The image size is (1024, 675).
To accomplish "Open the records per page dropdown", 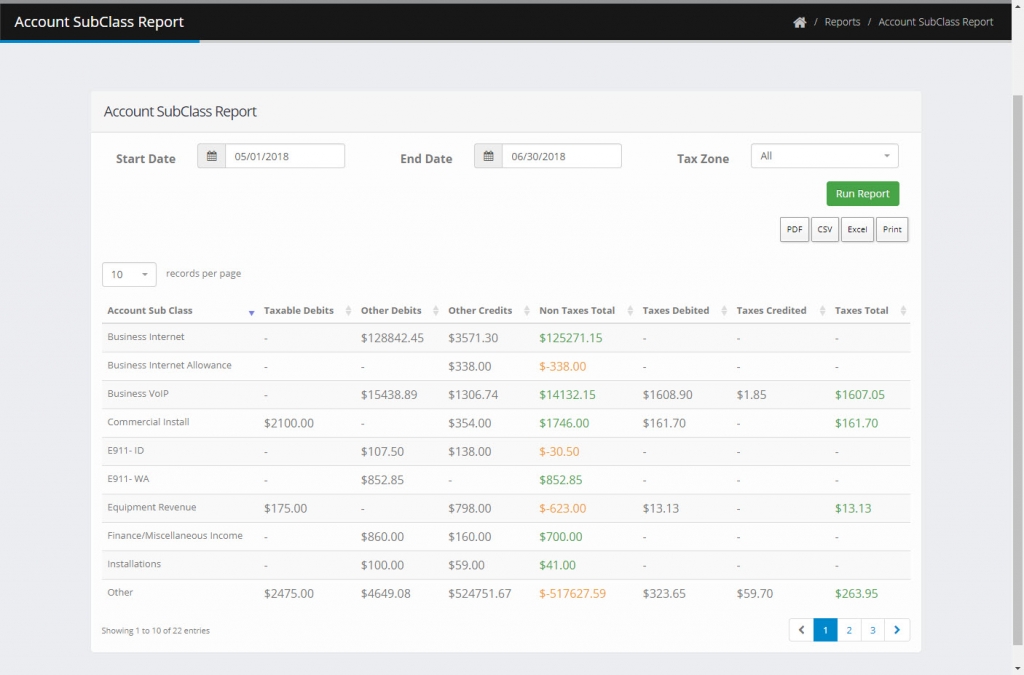I will 129,274.
